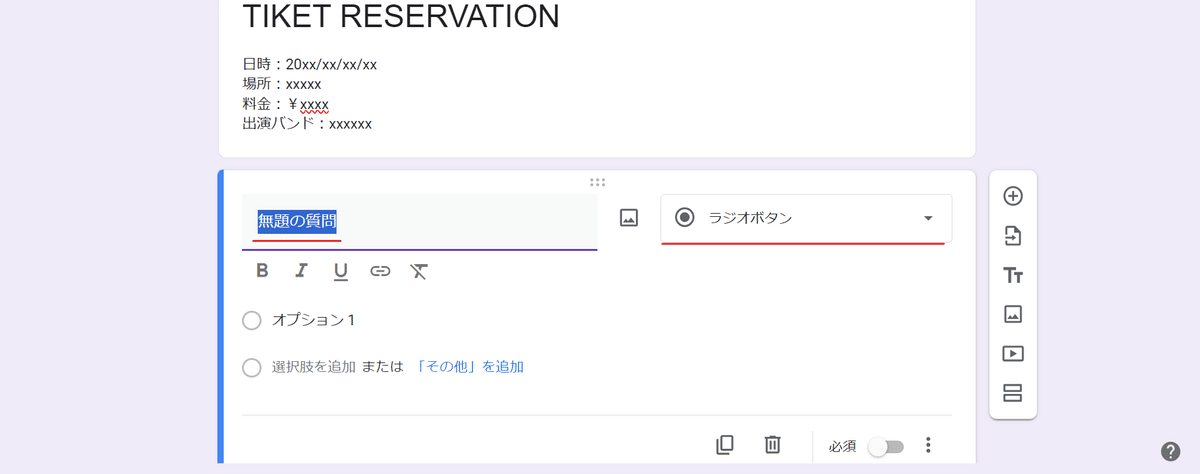The height and width of the screenshot is (474, 1200).
Task: Add a section from the sidebar
Action: [1013, 393]
